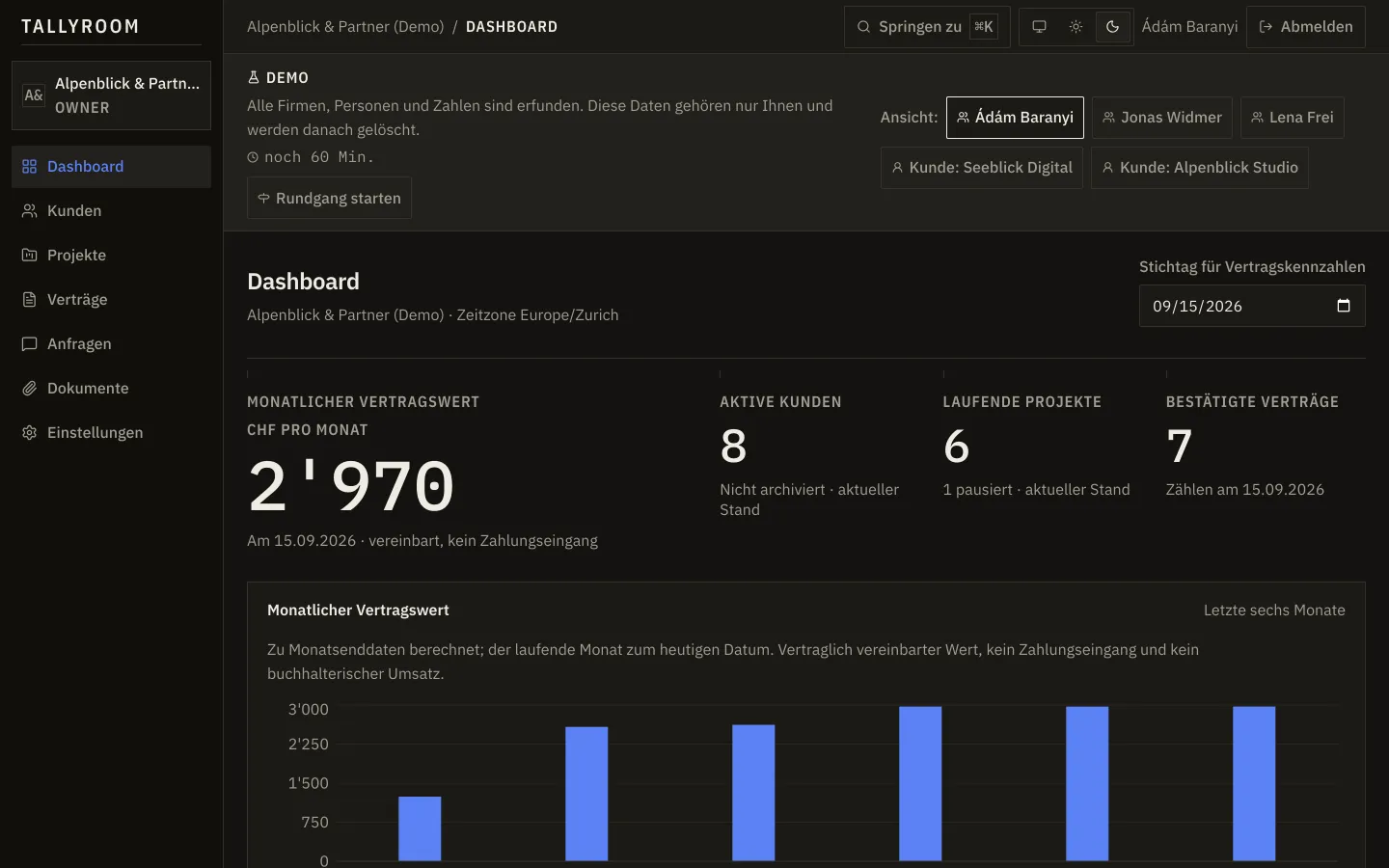Start the guided tour with Rundgang starten

329,198
